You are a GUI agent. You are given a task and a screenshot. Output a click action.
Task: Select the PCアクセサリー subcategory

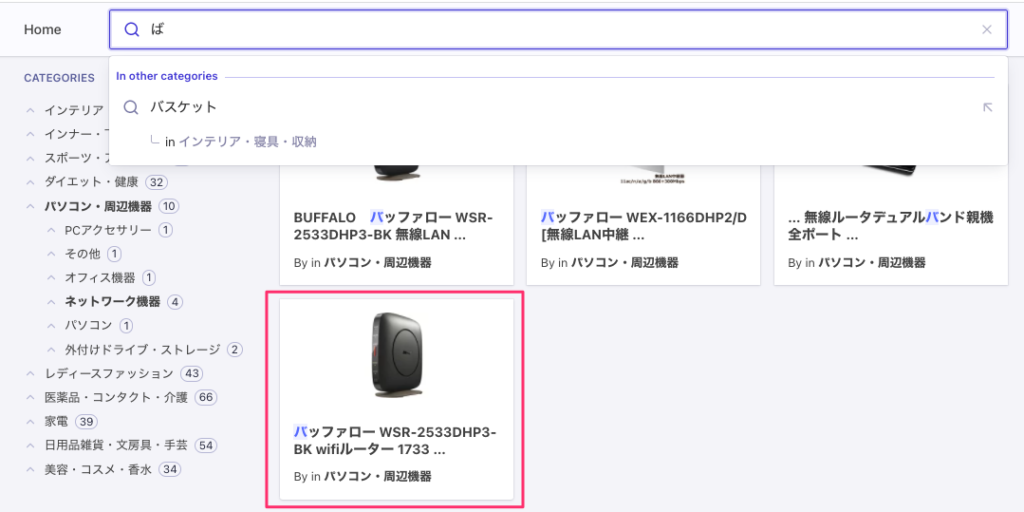click(x=108, y=230)
